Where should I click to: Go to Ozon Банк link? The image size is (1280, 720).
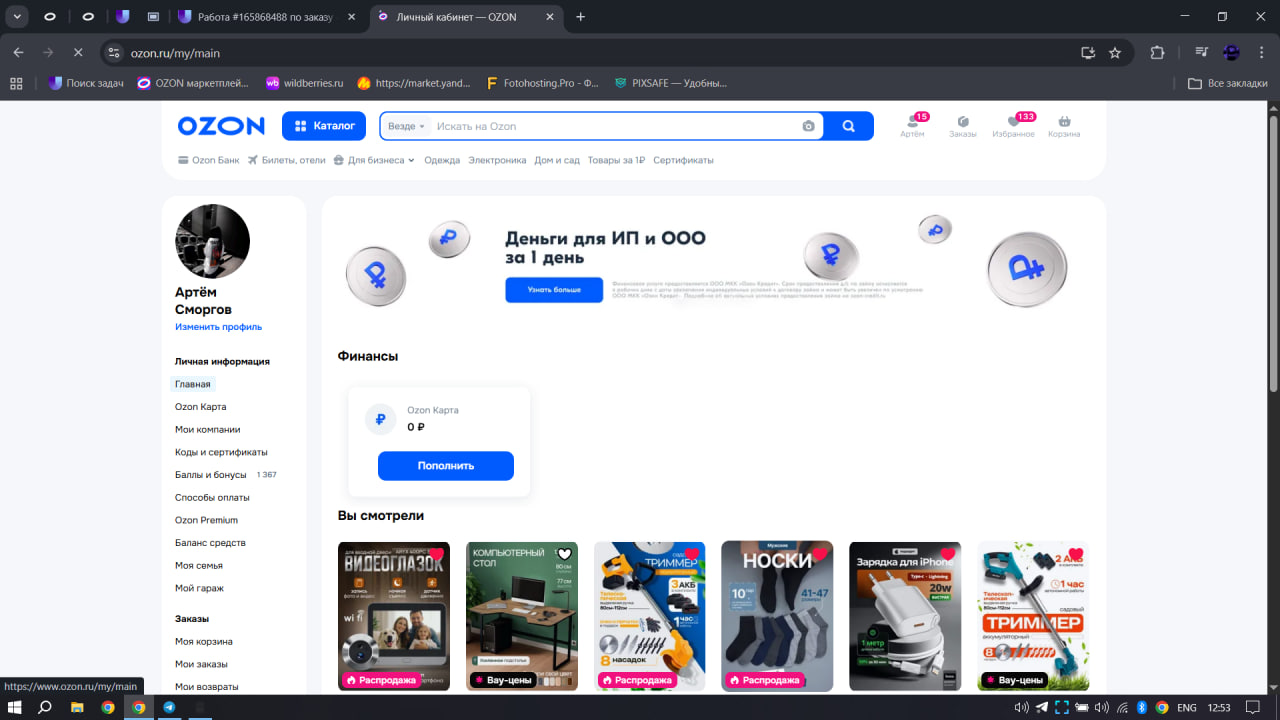[x=209, y=160]
